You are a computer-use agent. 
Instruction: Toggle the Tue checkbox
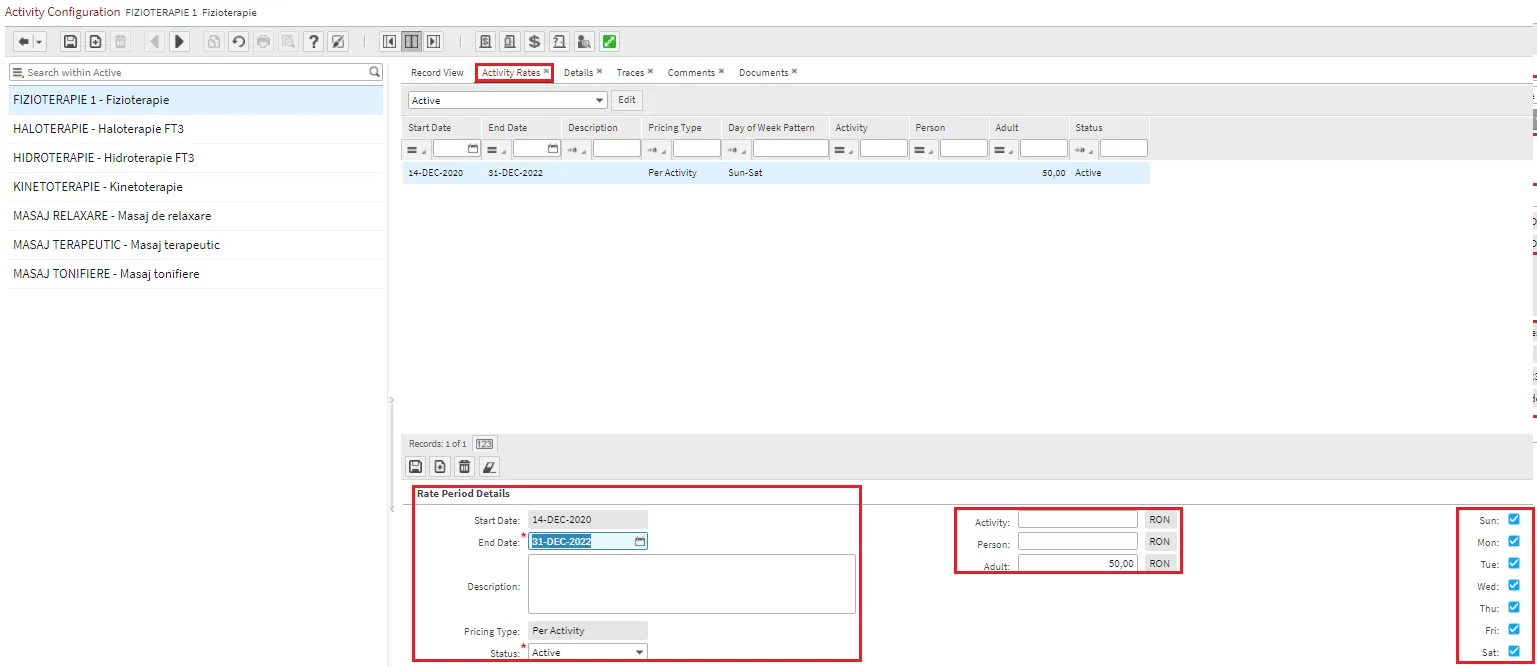(x=1514, y=563)
